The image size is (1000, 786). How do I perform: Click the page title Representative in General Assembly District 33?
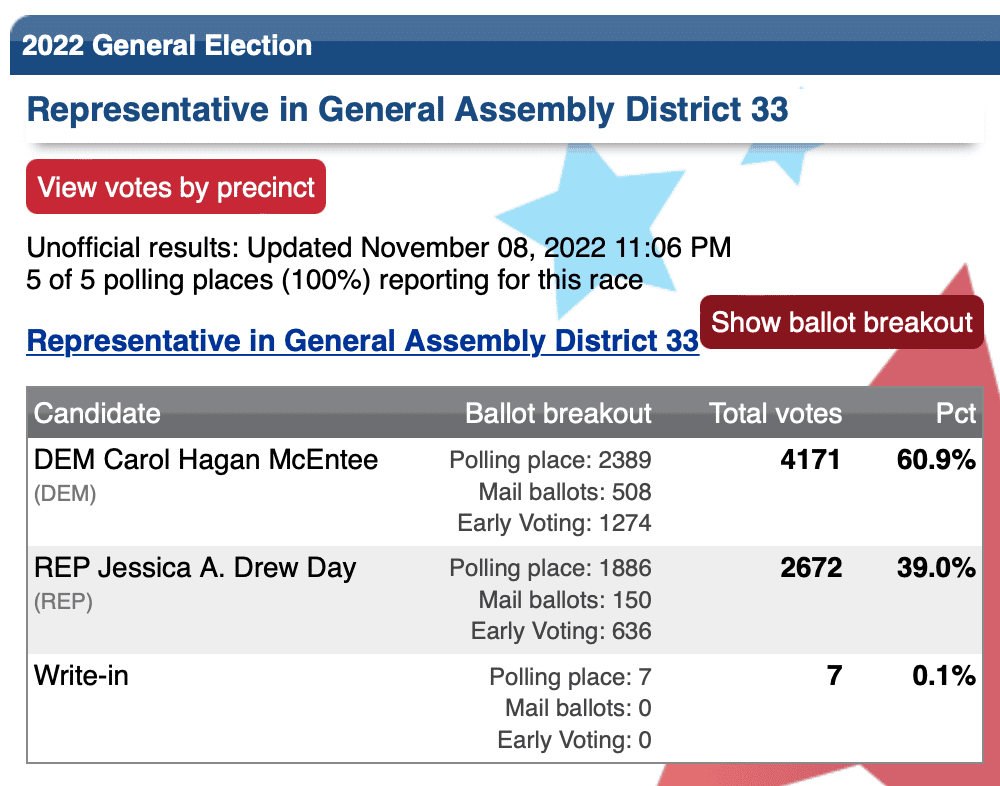pyautogui.click(x=408, y=109)
